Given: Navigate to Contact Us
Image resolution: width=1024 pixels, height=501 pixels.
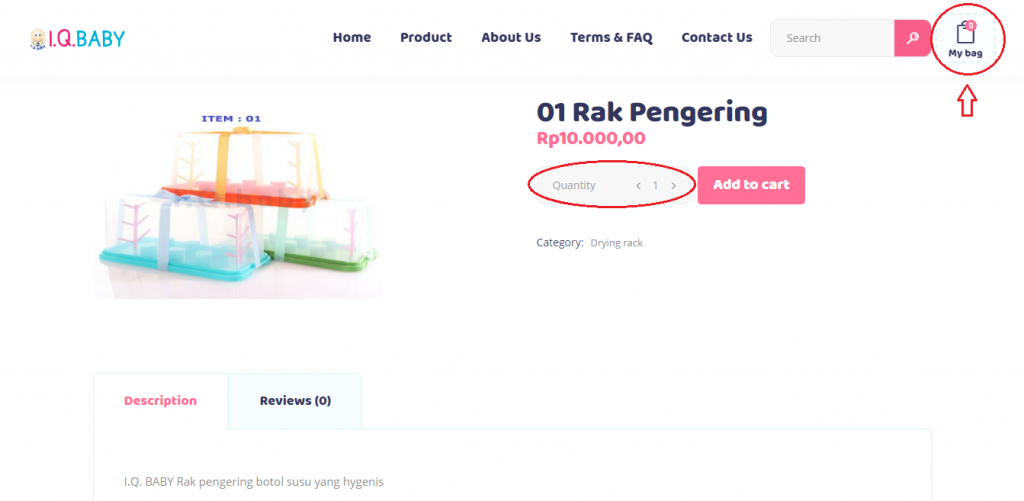Looking at the screenshot, I should pyautogui.click(x=717, y=38).
